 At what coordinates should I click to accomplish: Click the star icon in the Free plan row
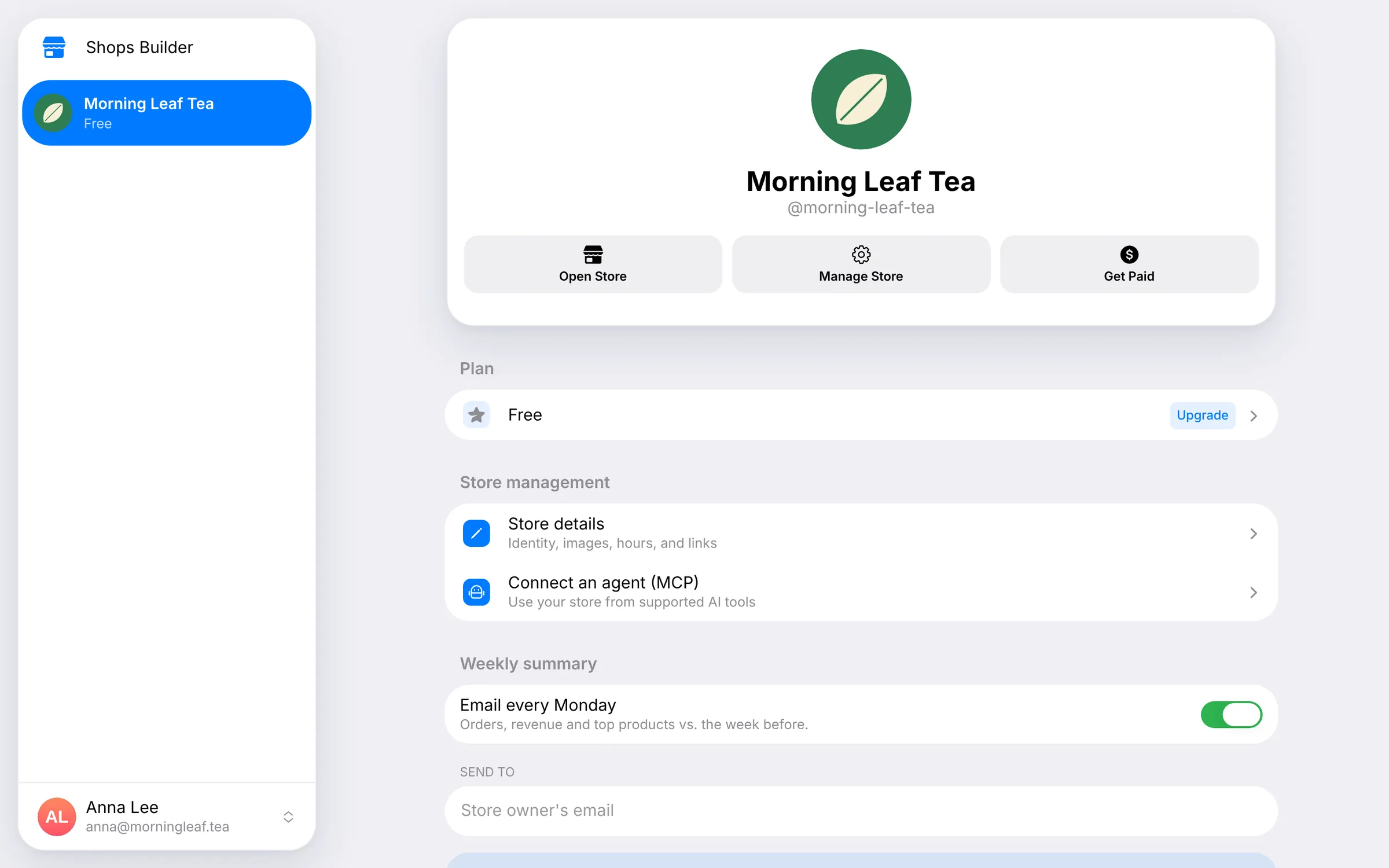point(476,415)
